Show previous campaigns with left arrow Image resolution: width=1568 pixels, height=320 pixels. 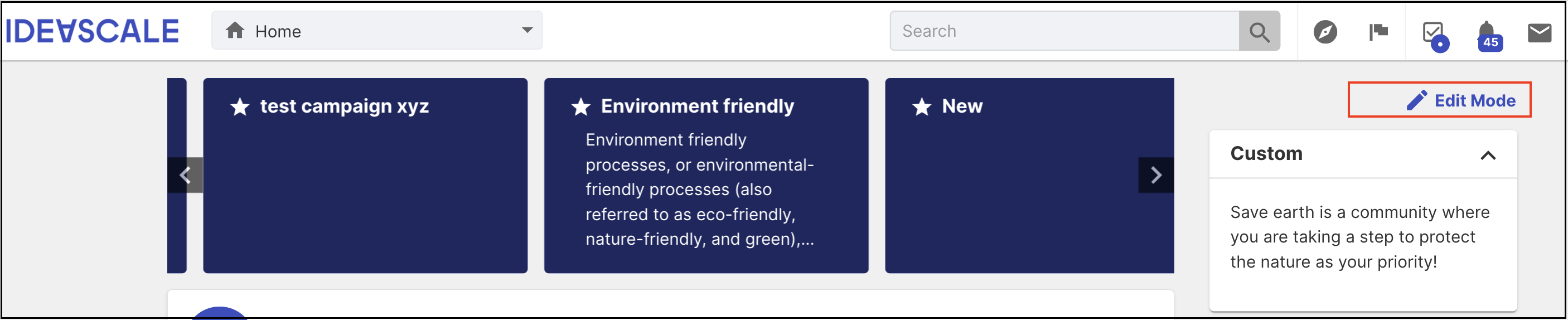[185, 175]
